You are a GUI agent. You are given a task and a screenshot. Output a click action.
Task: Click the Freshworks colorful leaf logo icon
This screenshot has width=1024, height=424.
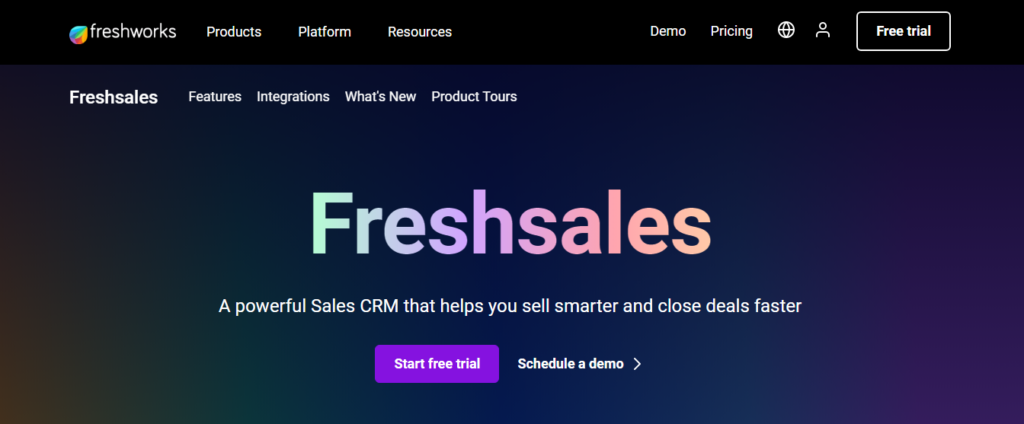click(78, 33)
